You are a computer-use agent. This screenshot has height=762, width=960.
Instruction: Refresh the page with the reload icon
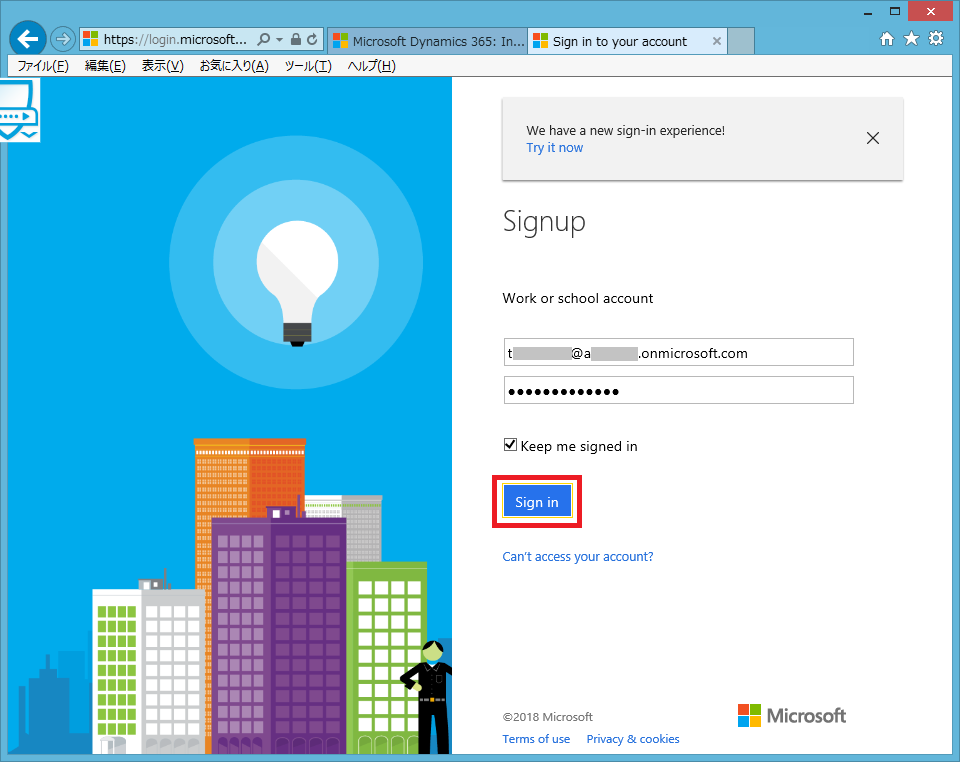click(x=312, y=40)
